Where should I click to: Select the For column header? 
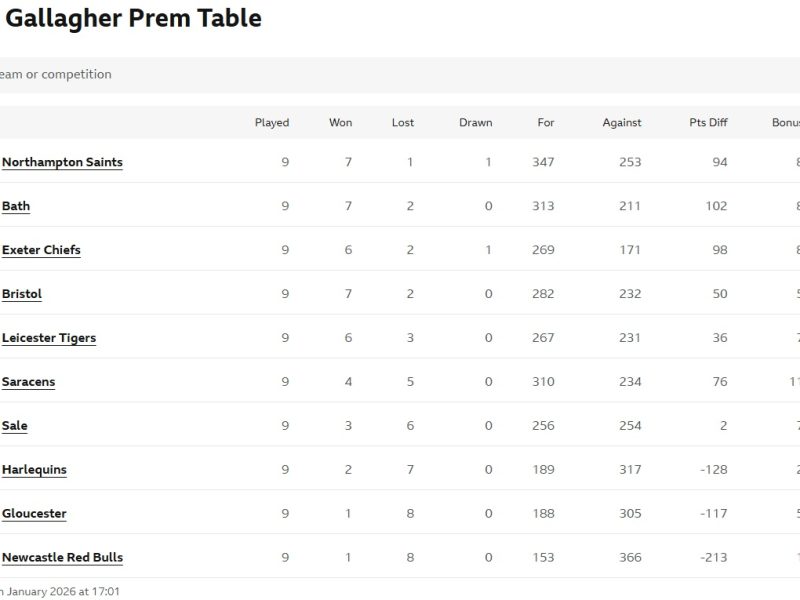[x=545, y=123]
